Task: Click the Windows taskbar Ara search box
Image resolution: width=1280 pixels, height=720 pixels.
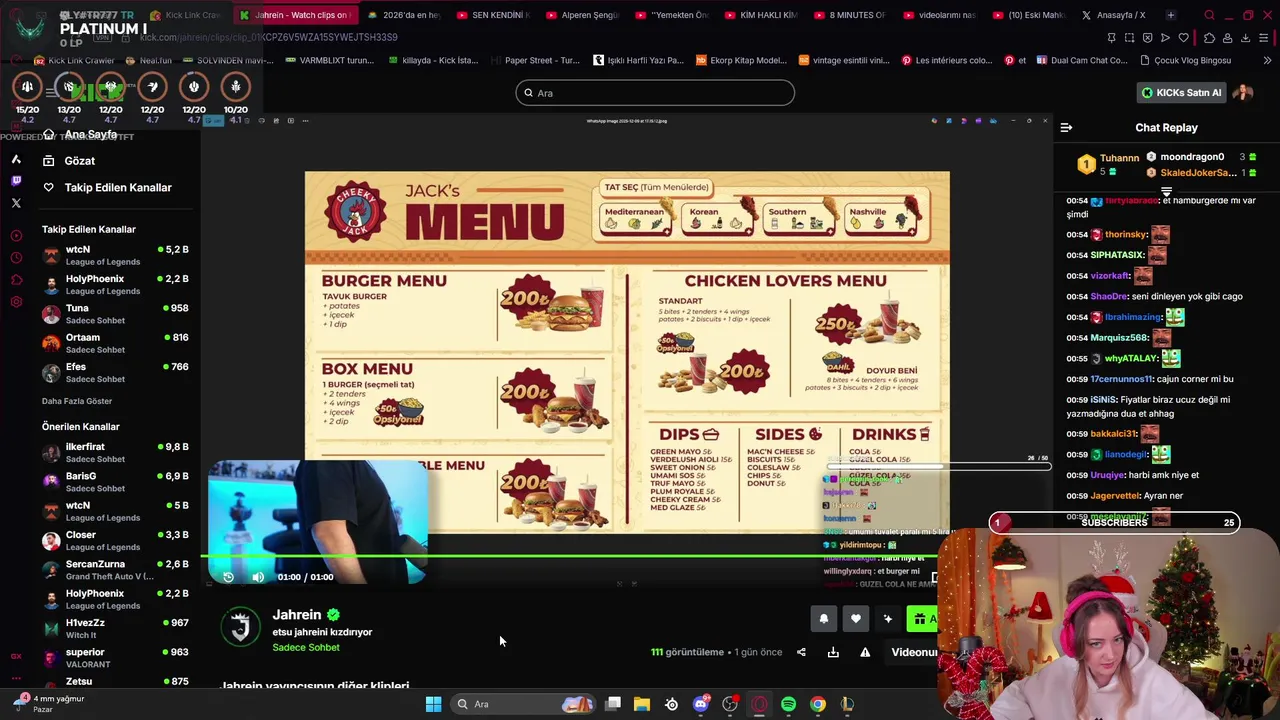Action: click(524, 704)
